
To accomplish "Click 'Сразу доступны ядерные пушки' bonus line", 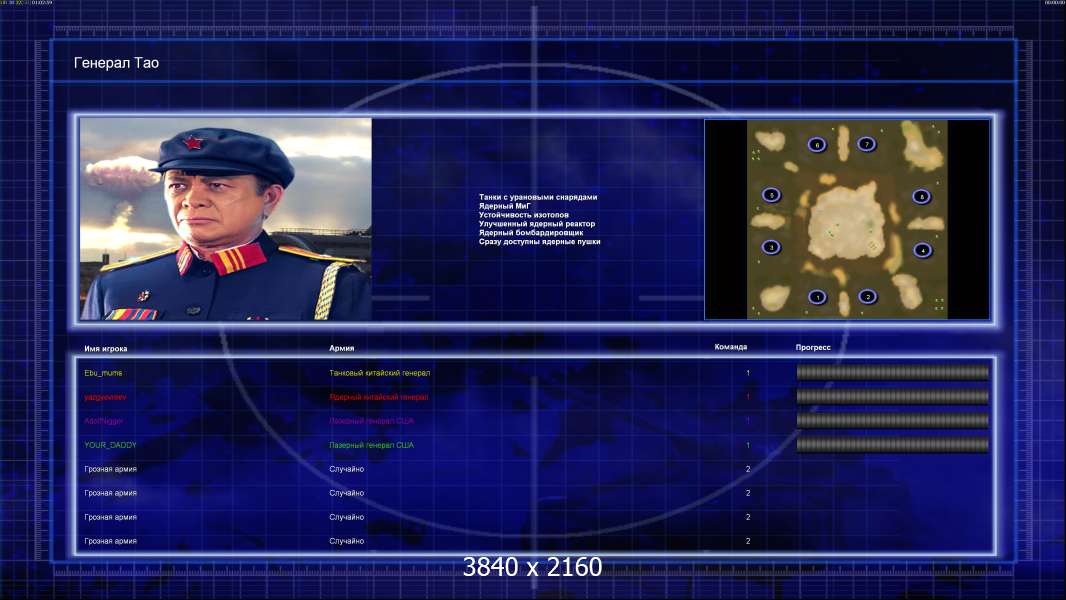I will [x=539, y=241].
